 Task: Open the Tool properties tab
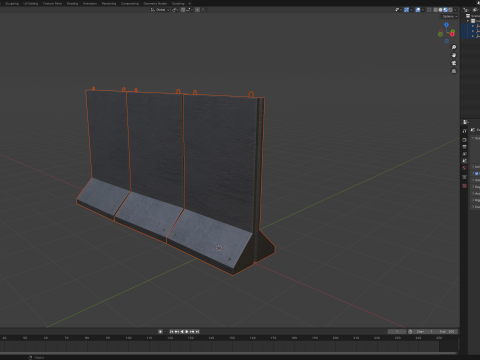point(465,131)
